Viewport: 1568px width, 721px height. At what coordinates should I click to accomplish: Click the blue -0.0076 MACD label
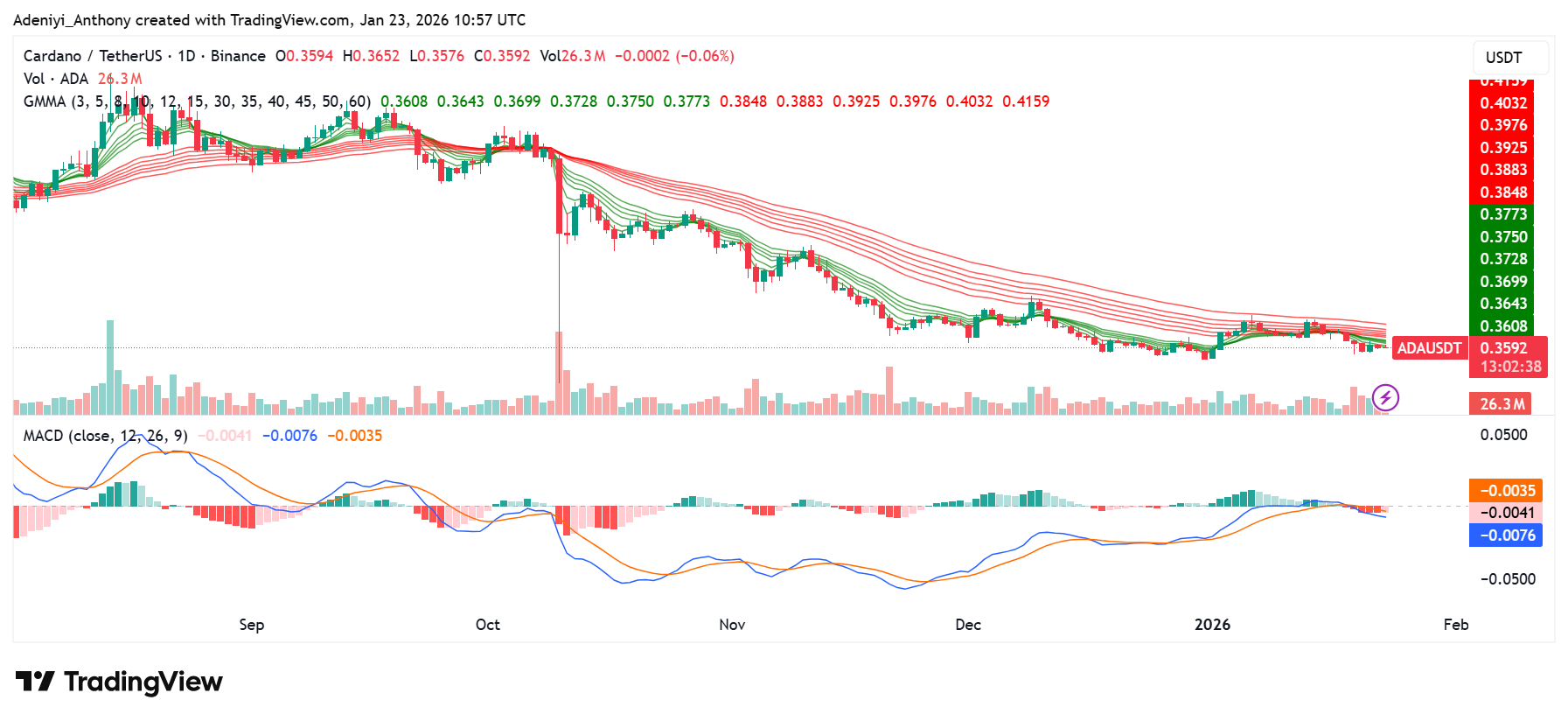pyautogui.click(x=1506, y=535)
